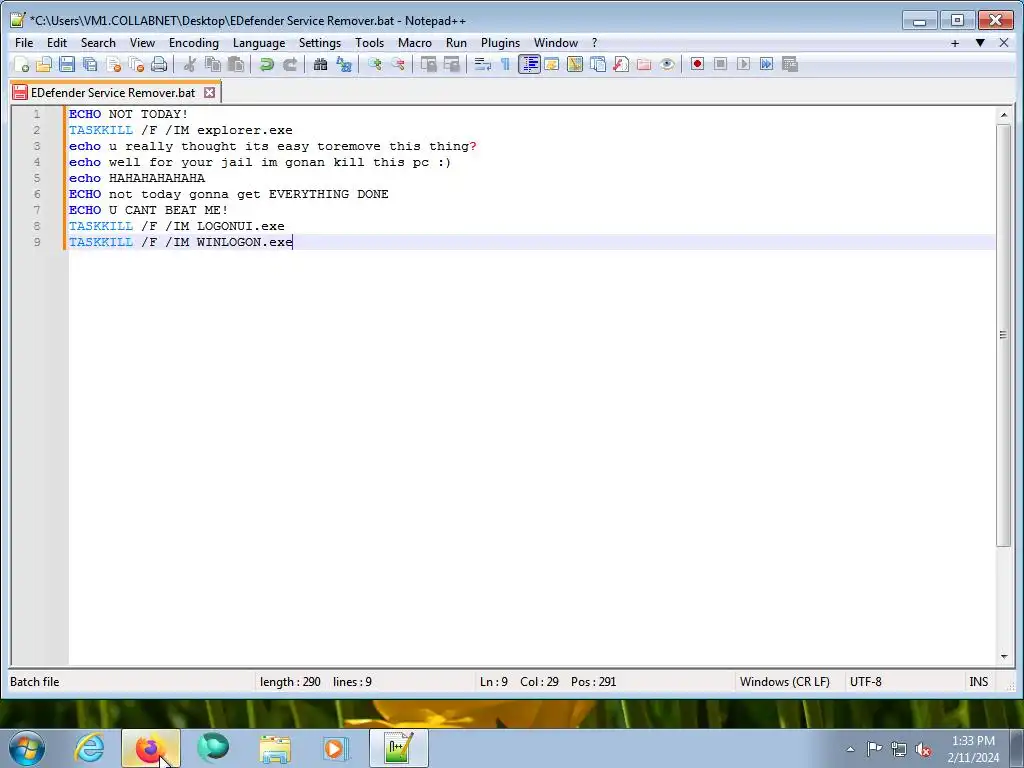Toggle Synchronize Vertical Scrolling icon

[428, 64]
